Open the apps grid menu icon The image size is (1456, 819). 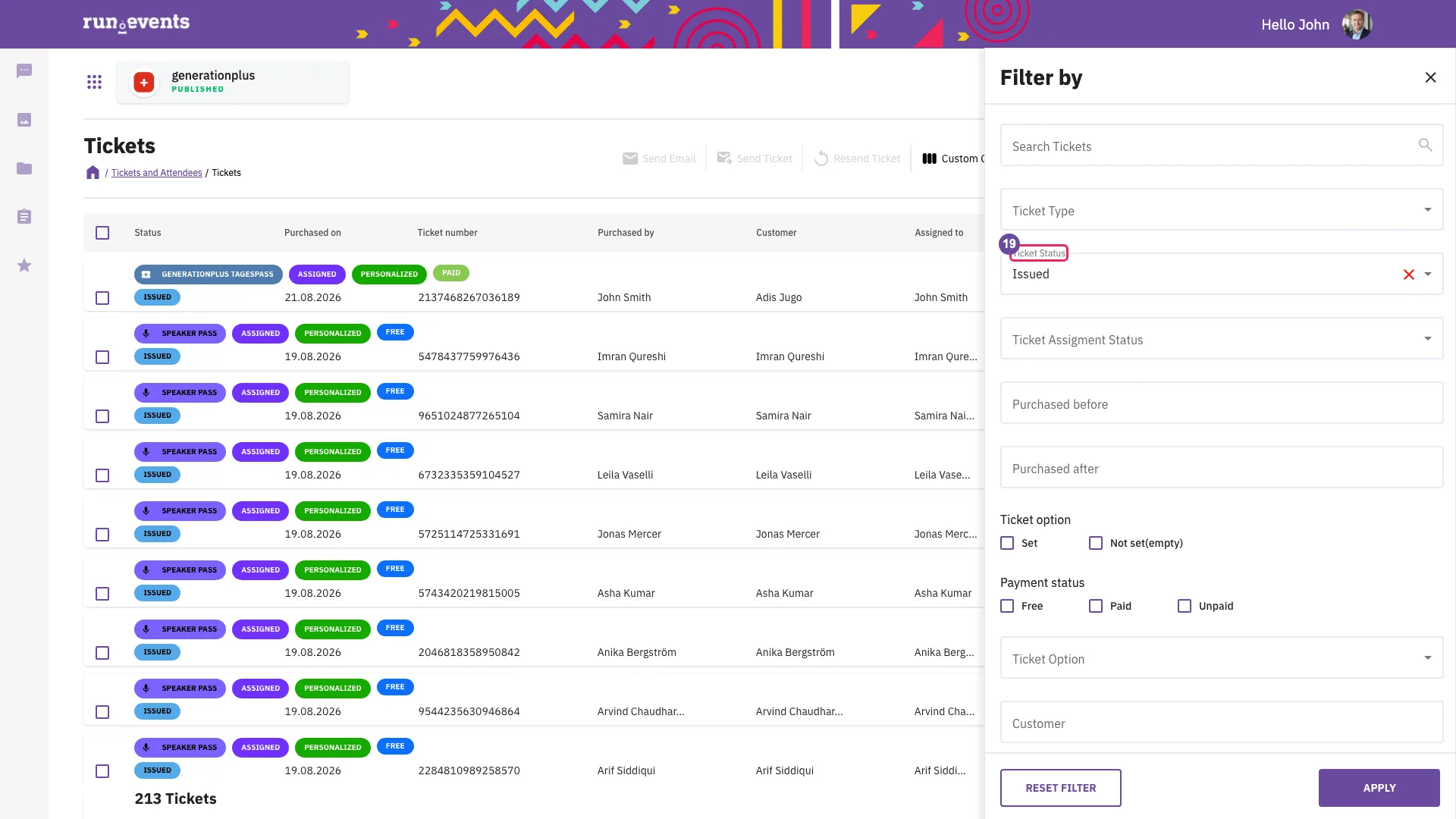coord(94,82)
